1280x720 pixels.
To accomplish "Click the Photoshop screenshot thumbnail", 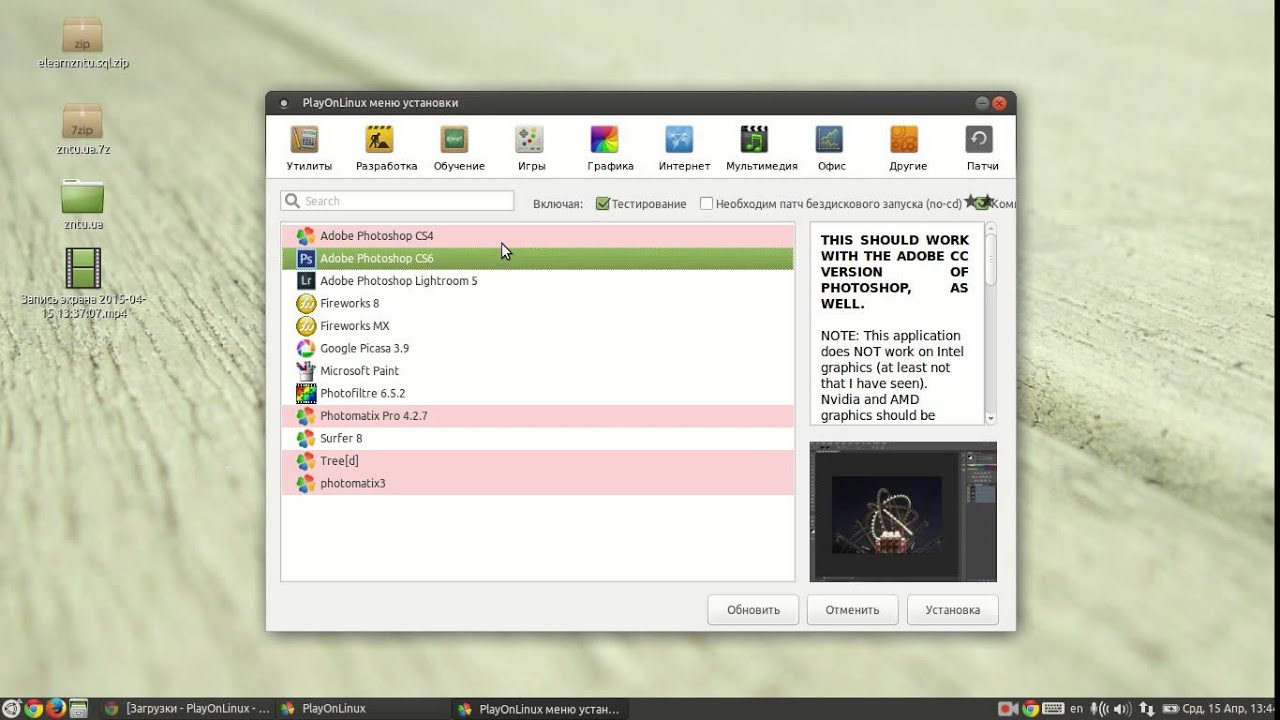I will 903,512.
